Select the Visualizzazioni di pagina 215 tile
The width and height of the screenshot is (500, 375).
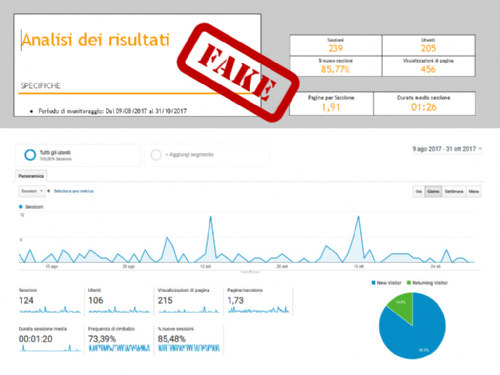tap(189, 301)
